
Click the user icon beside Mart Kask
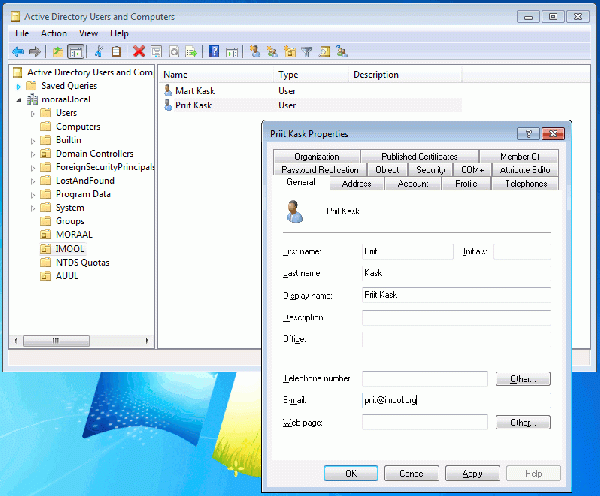click(168, 91)
